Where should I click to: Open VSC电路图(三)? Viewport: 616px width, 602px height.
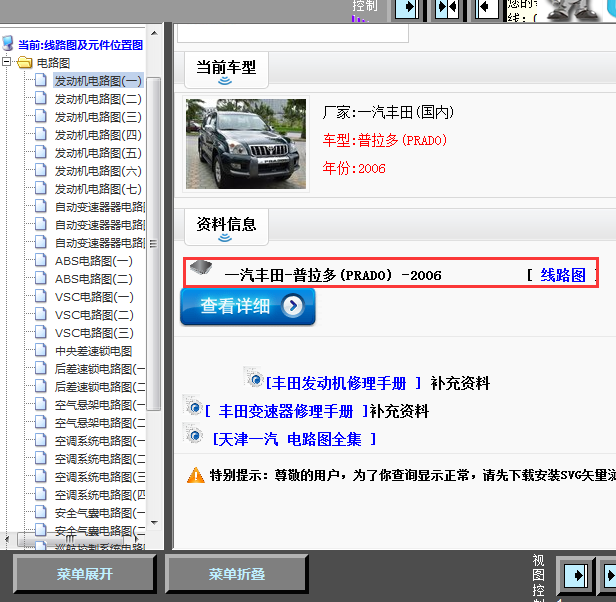point(94,334)
